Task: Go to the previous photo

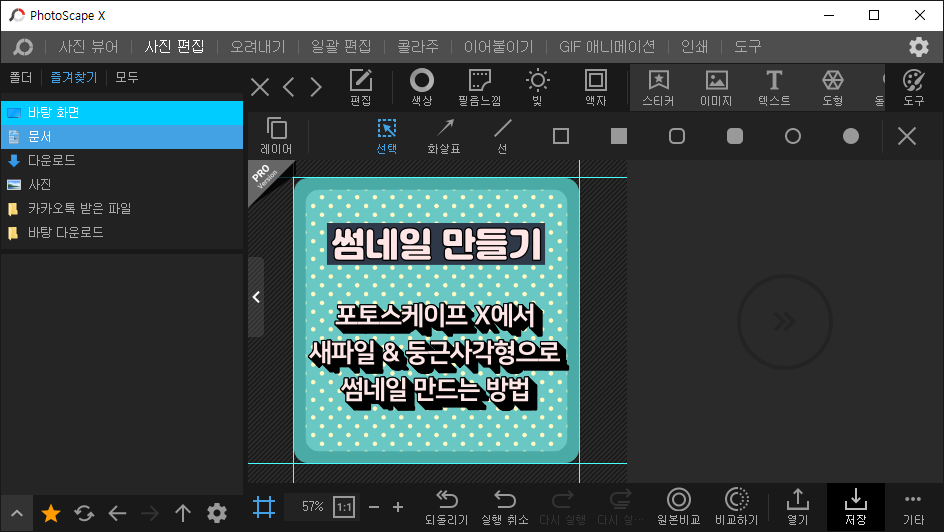Action: (289, 87)
